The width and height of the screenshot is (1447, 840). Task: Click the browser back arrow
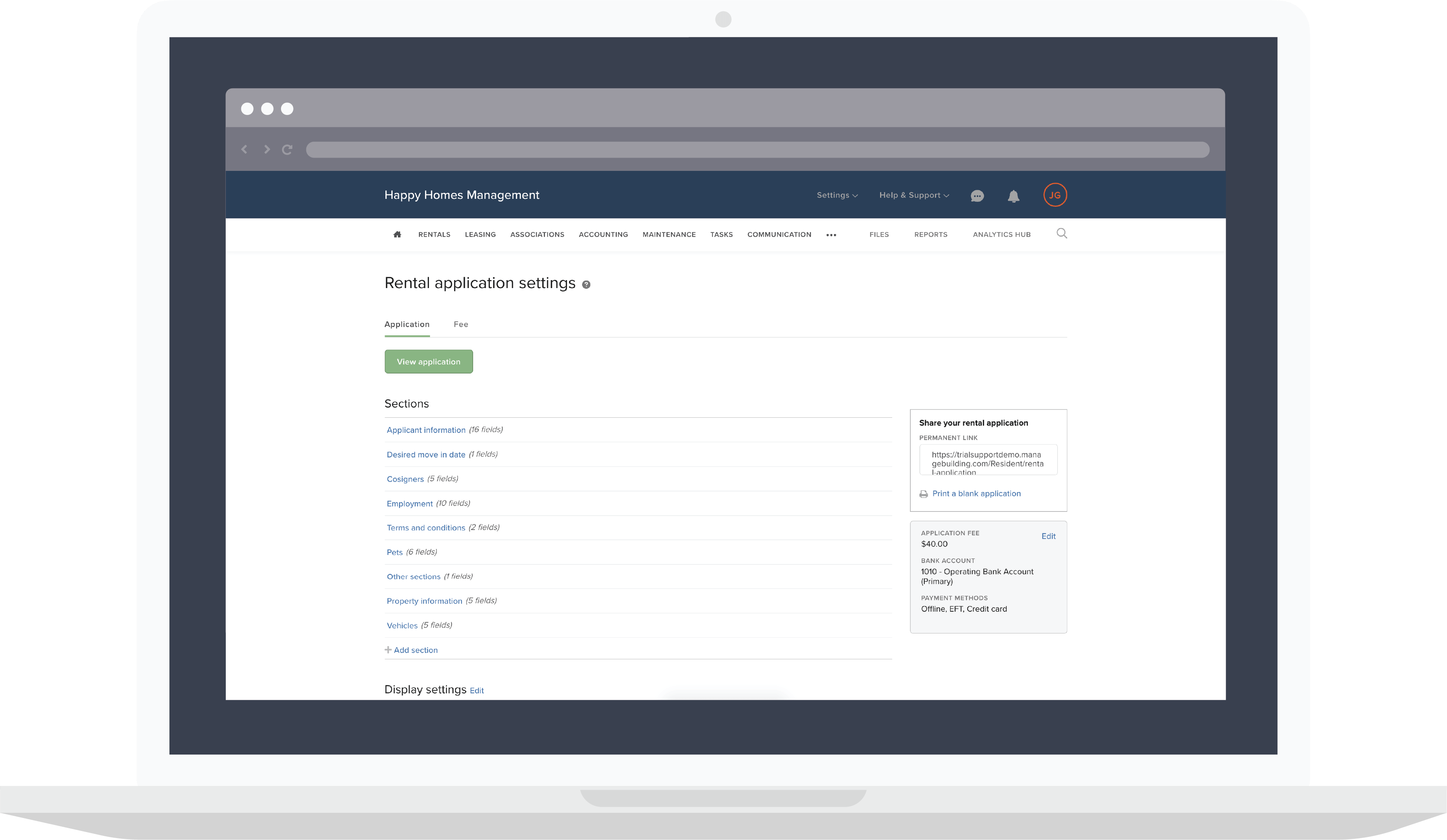click(x=245, y=149)
